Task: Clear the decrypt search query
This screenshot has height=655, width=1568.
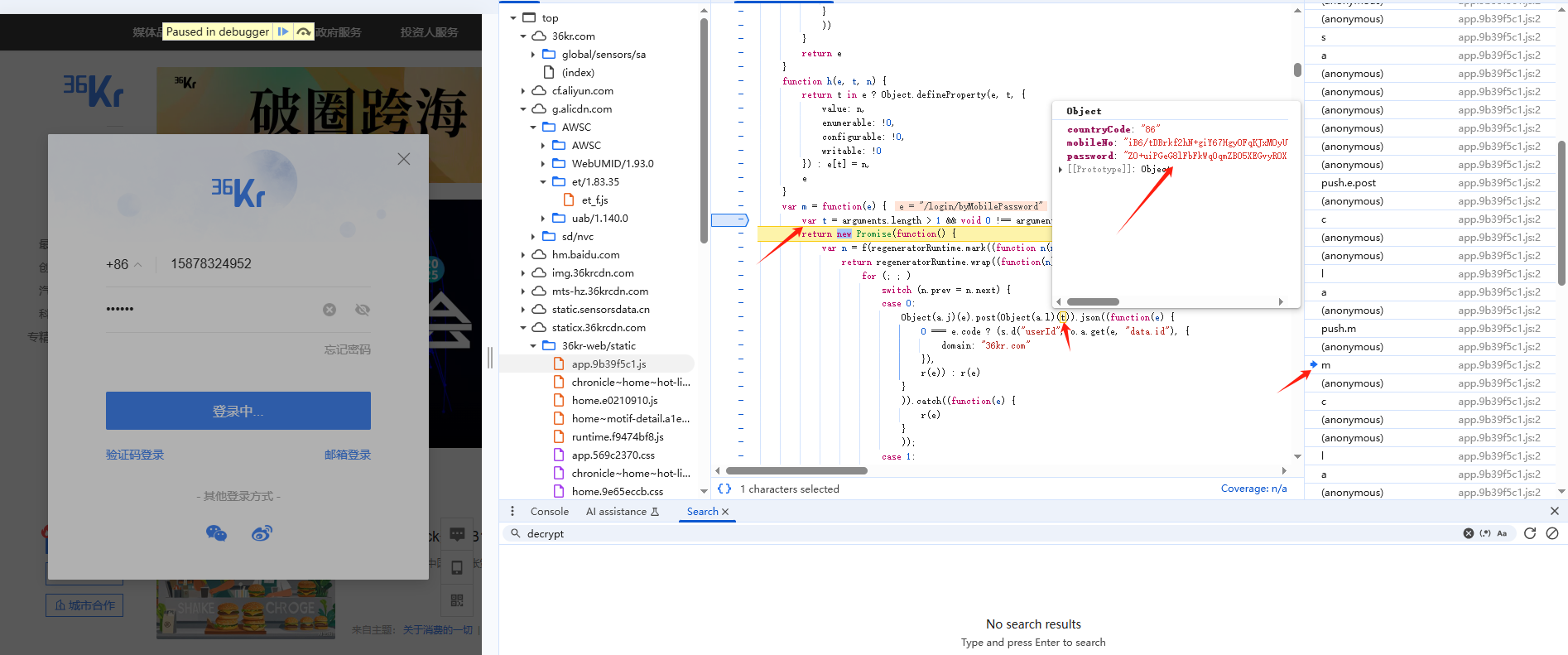Action: (x=1469, y=533)
